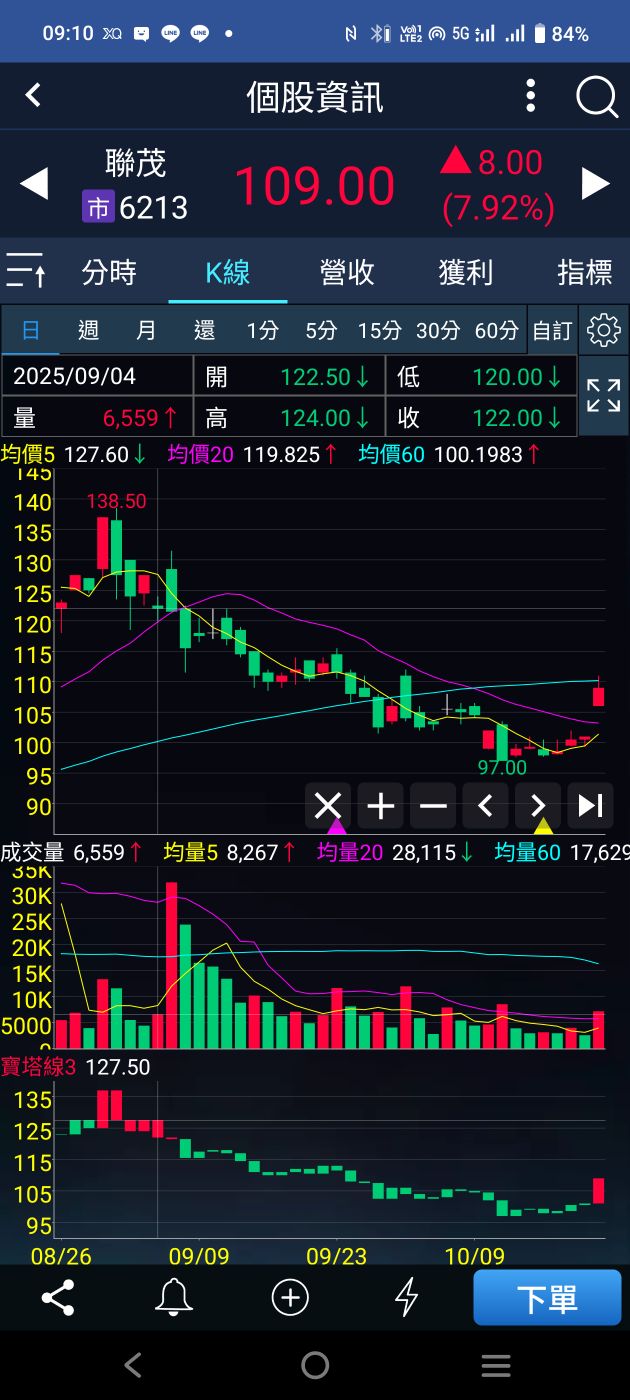630x1400 pixels.
Task: Tap the 均量60 volume average label
Action: (529, 853)
